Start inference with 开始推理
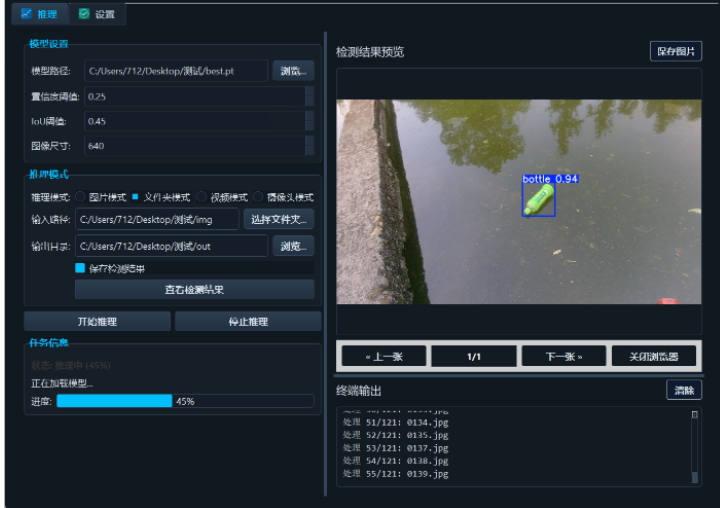Screen dimensions: 720x508 click(97, 322)
